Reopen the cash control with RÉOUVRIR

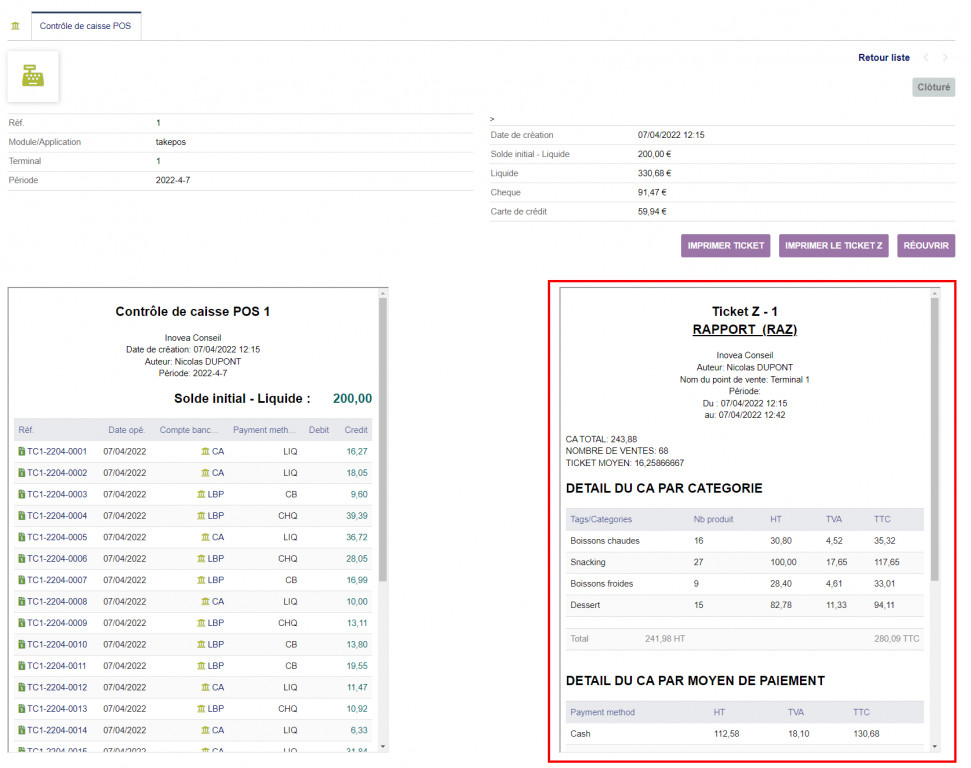coord(925,246)
